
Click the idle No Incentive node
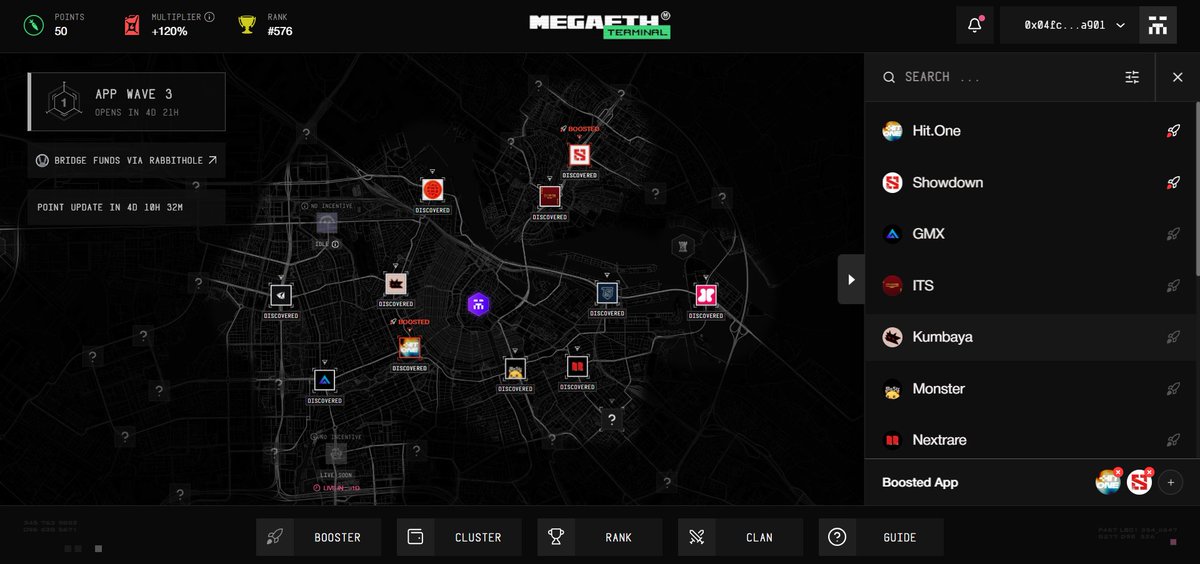[x=327, y=223]
